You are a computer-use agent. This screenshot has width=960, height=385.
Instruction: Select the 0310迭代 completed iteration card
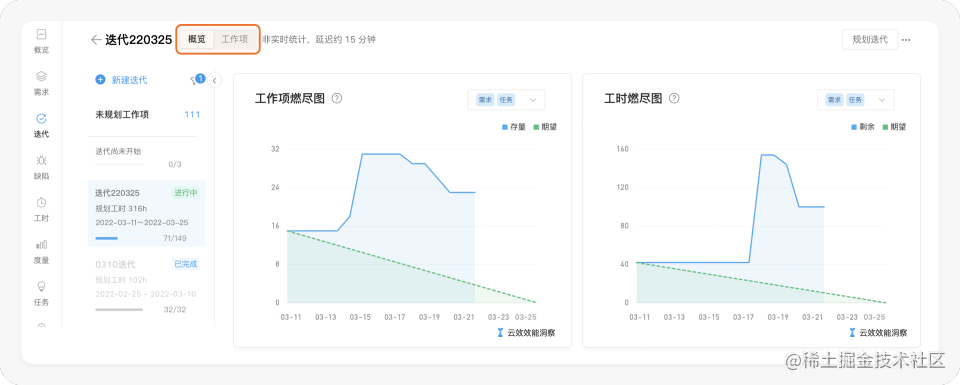click(x=147, y=286)
